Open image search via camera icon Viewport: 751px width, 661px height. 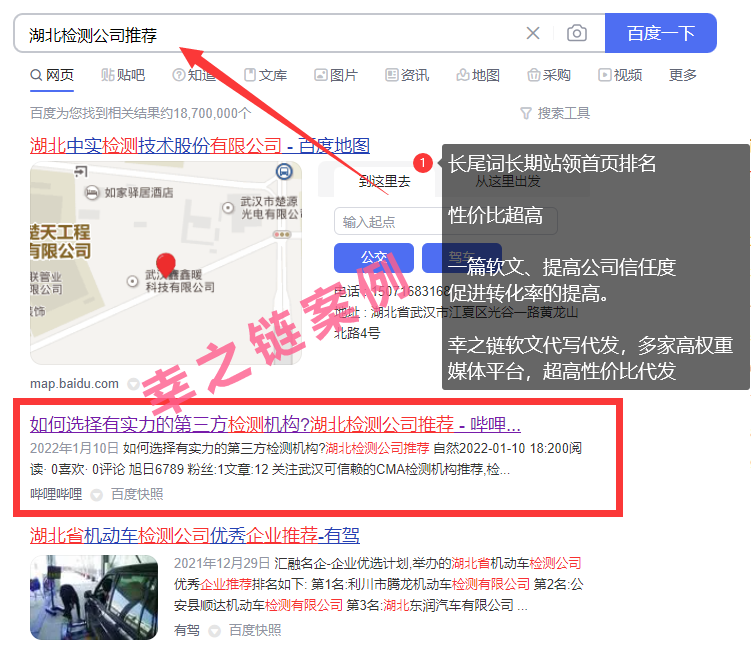[577, 33]
